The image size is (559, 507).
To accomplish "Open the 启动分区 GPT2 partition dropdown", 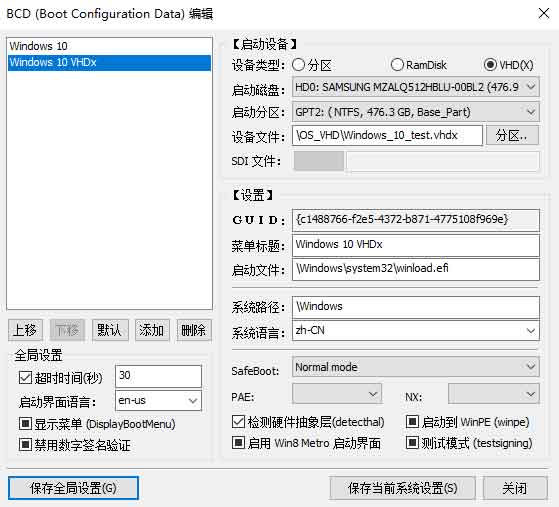I will (416, 112).
